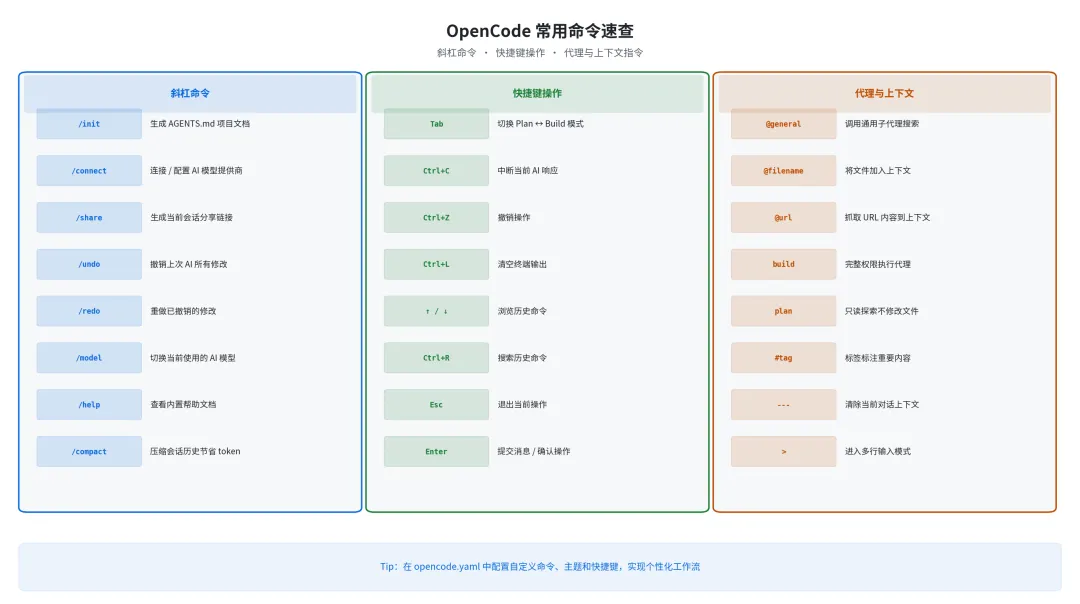
Task: Click the build agent chip
Action: coord(783,264)
